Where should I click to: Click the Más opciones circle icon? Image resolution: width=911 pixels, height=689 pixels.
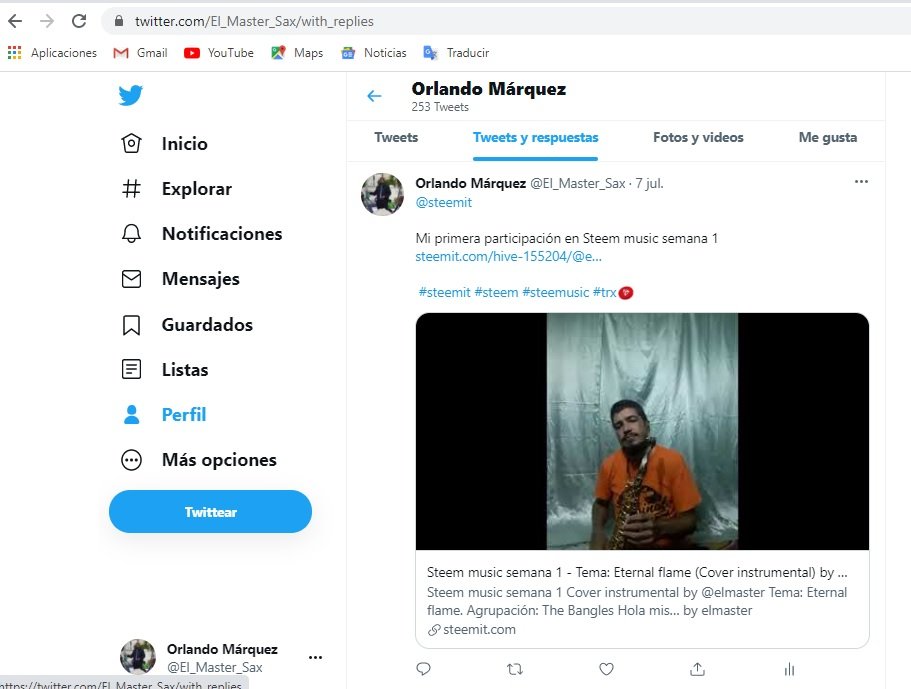pos(131,460)
